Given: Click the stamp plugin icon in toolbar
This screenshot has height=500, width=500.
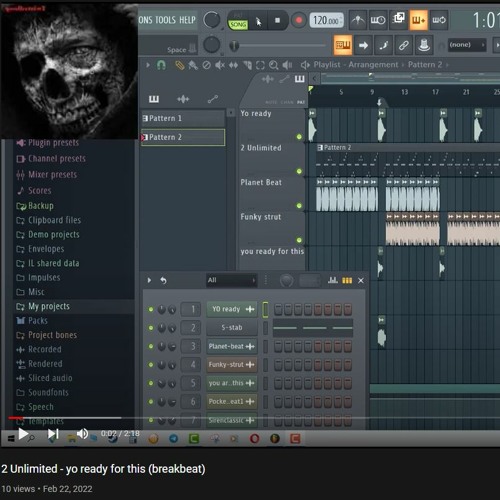Looking at the screenshot, I should coord(424,45).
